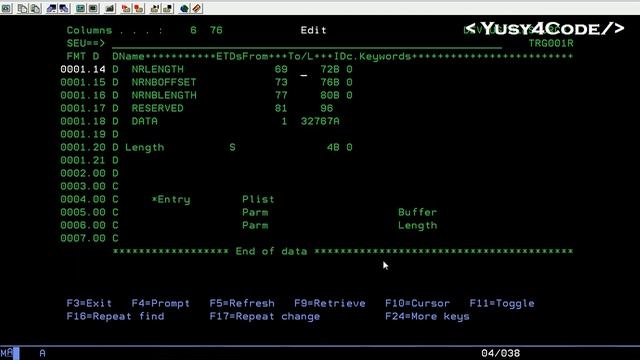This screenshot has height=360, width=640.
Task: Click F11=Toggle function key label
Action: click(502, 303)
